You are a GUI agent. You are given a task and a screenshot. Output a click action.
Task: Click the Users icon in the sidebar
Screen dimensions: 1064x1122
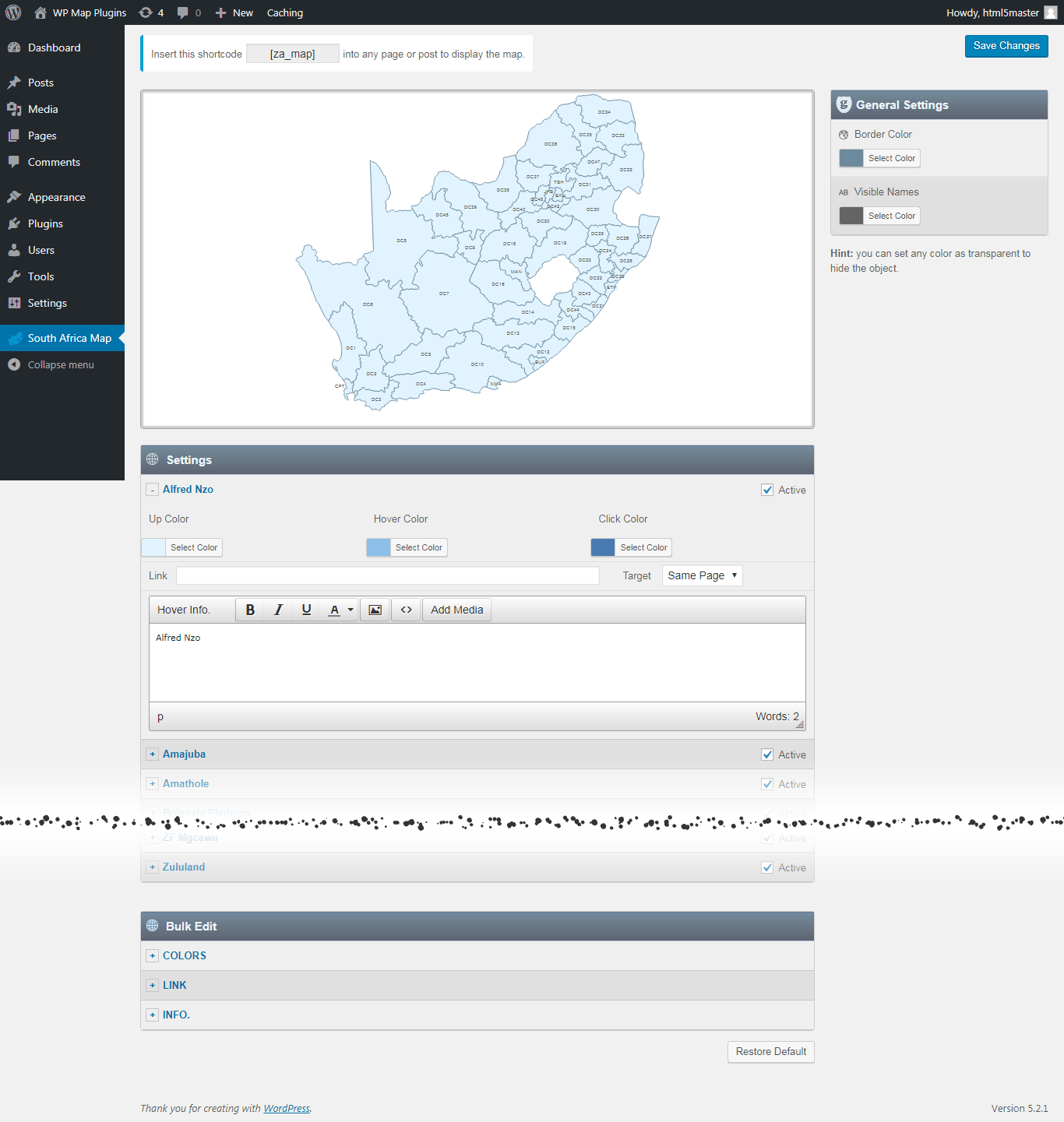pos(14,250)
